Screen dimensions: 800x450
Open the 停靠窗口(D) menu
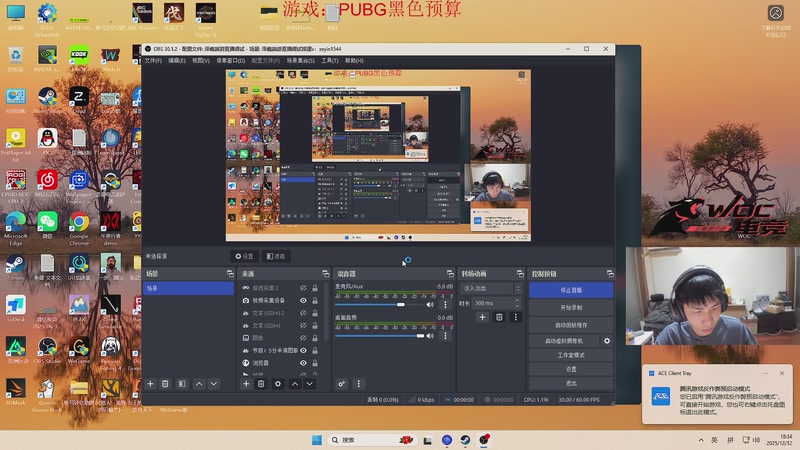(231, 61)
